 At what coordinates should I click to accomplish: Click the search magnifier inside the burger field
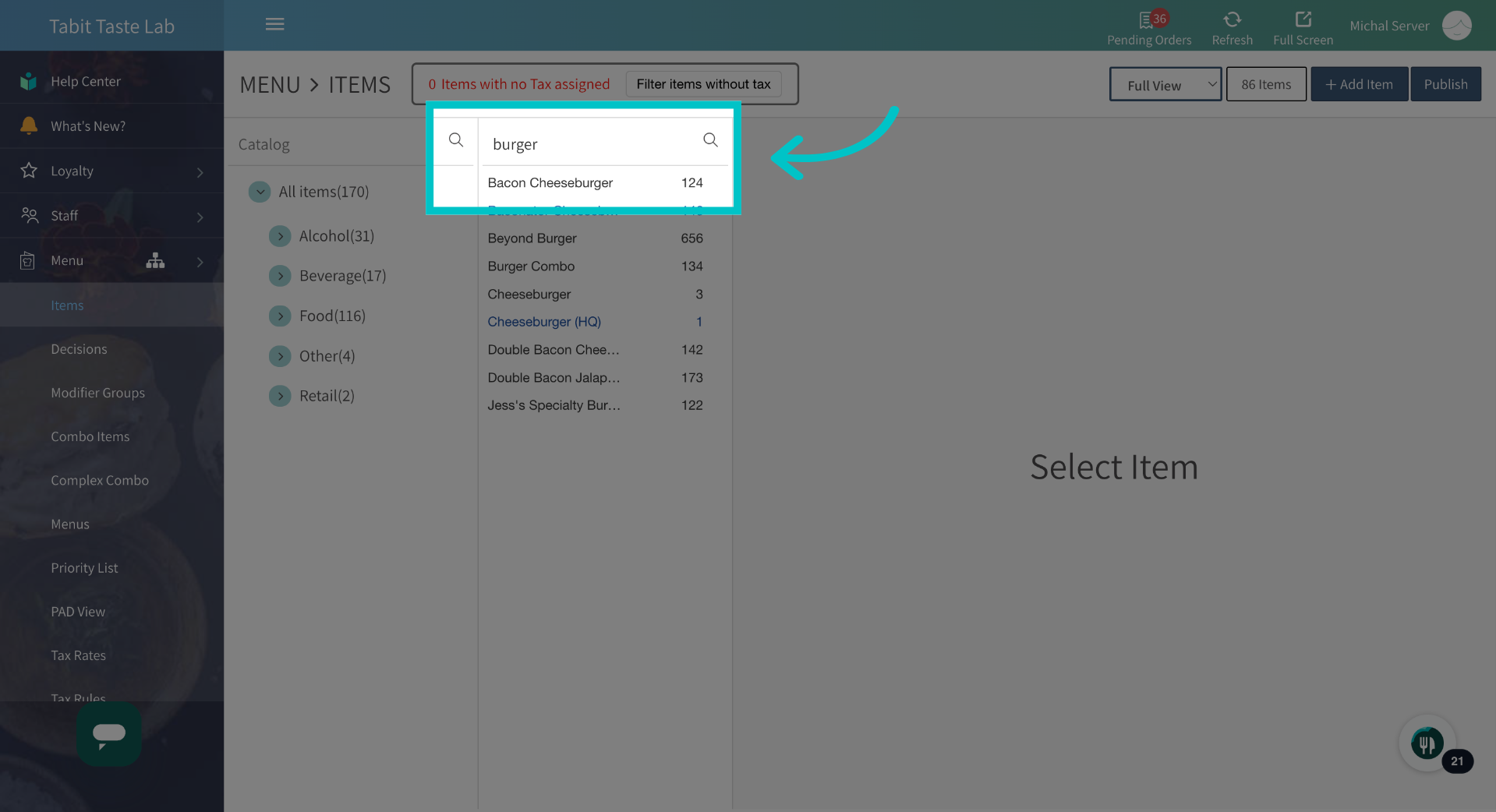(x=709, y=139)
